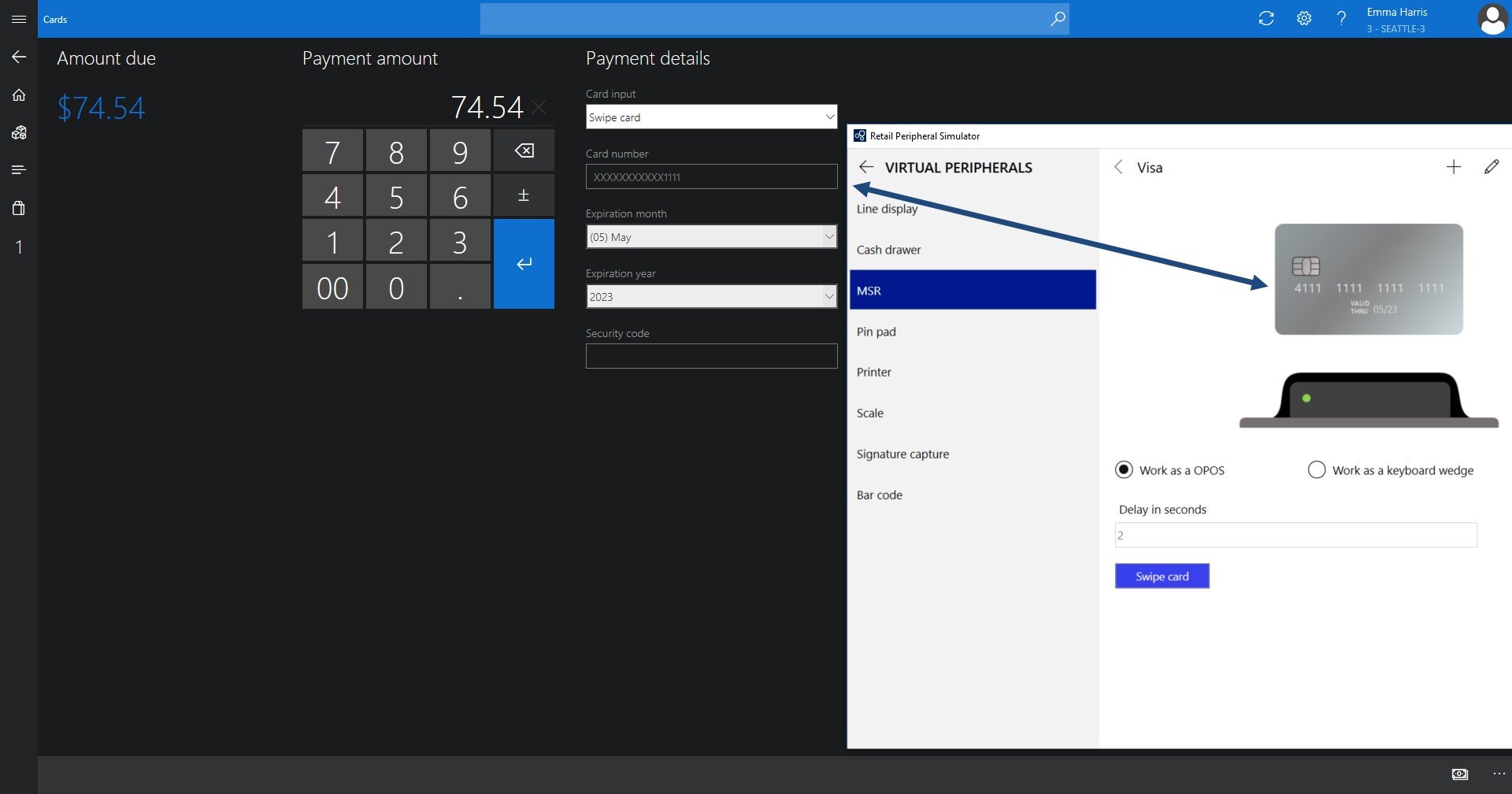Click numpad key 2

396,240
